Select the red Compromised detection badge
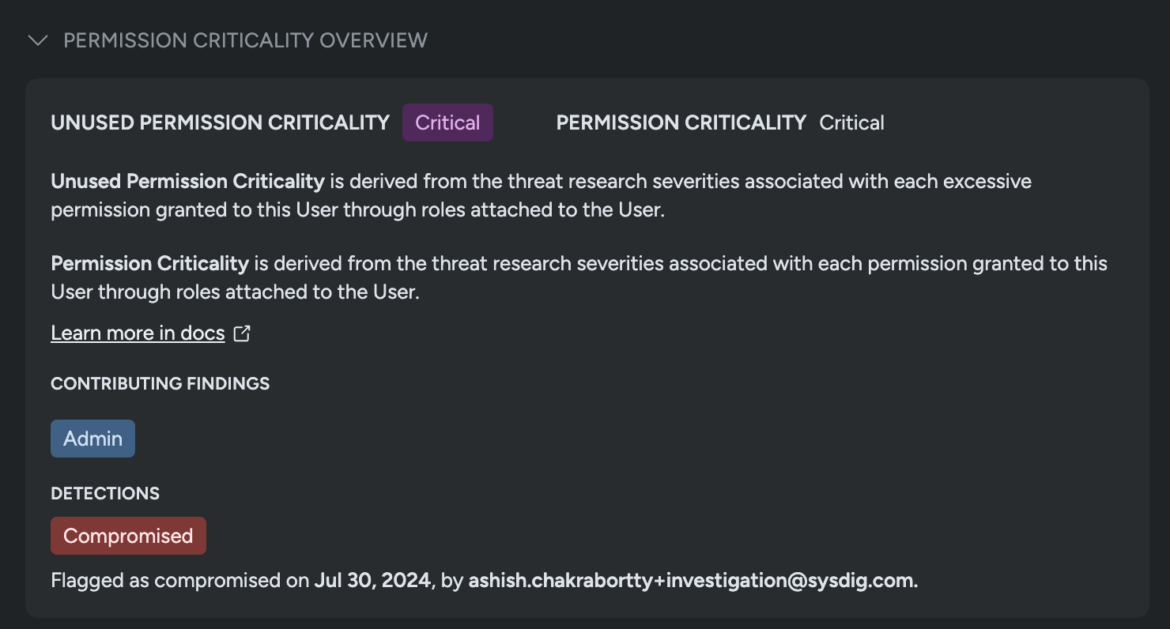Screen dimensions: 1170x629 pos(128,536)
